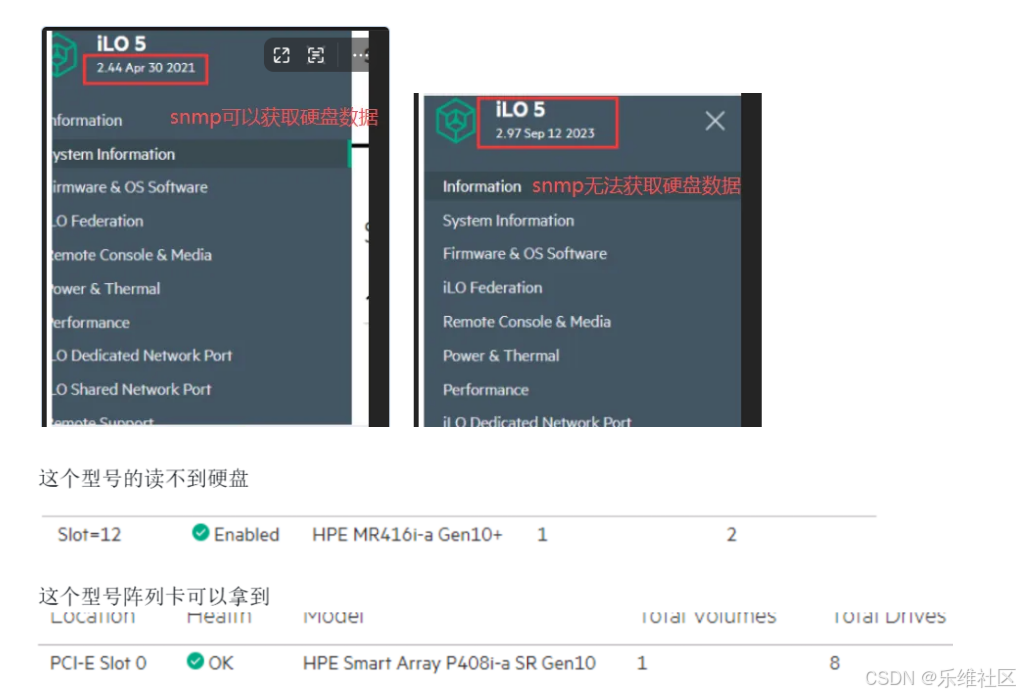Click the fullscreen expand icon on the left image
The height and width of the screenshot is (696, 1020).
281,55
